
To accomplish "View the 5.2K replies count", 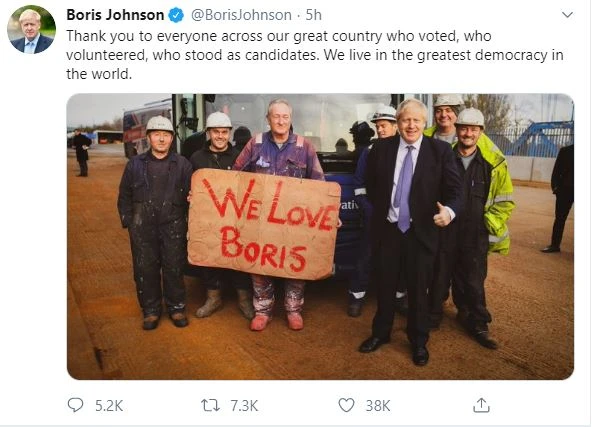I will pyautogui.click(x=109, y=406).
